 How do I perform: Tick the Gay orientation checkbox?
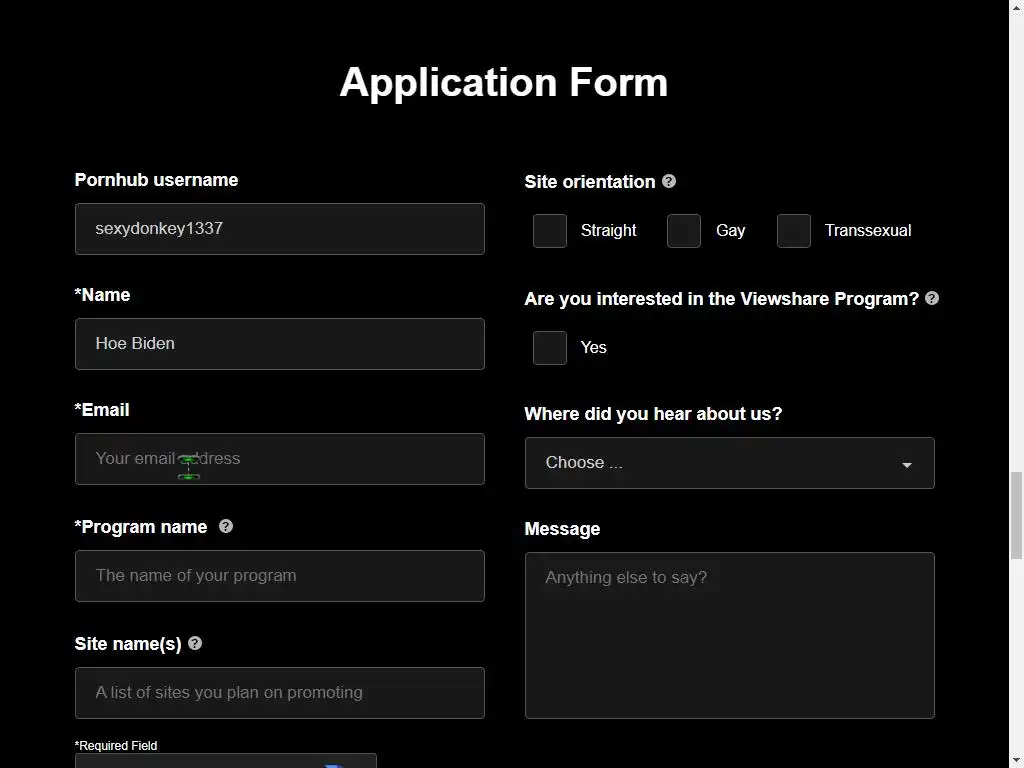(684, 231)
